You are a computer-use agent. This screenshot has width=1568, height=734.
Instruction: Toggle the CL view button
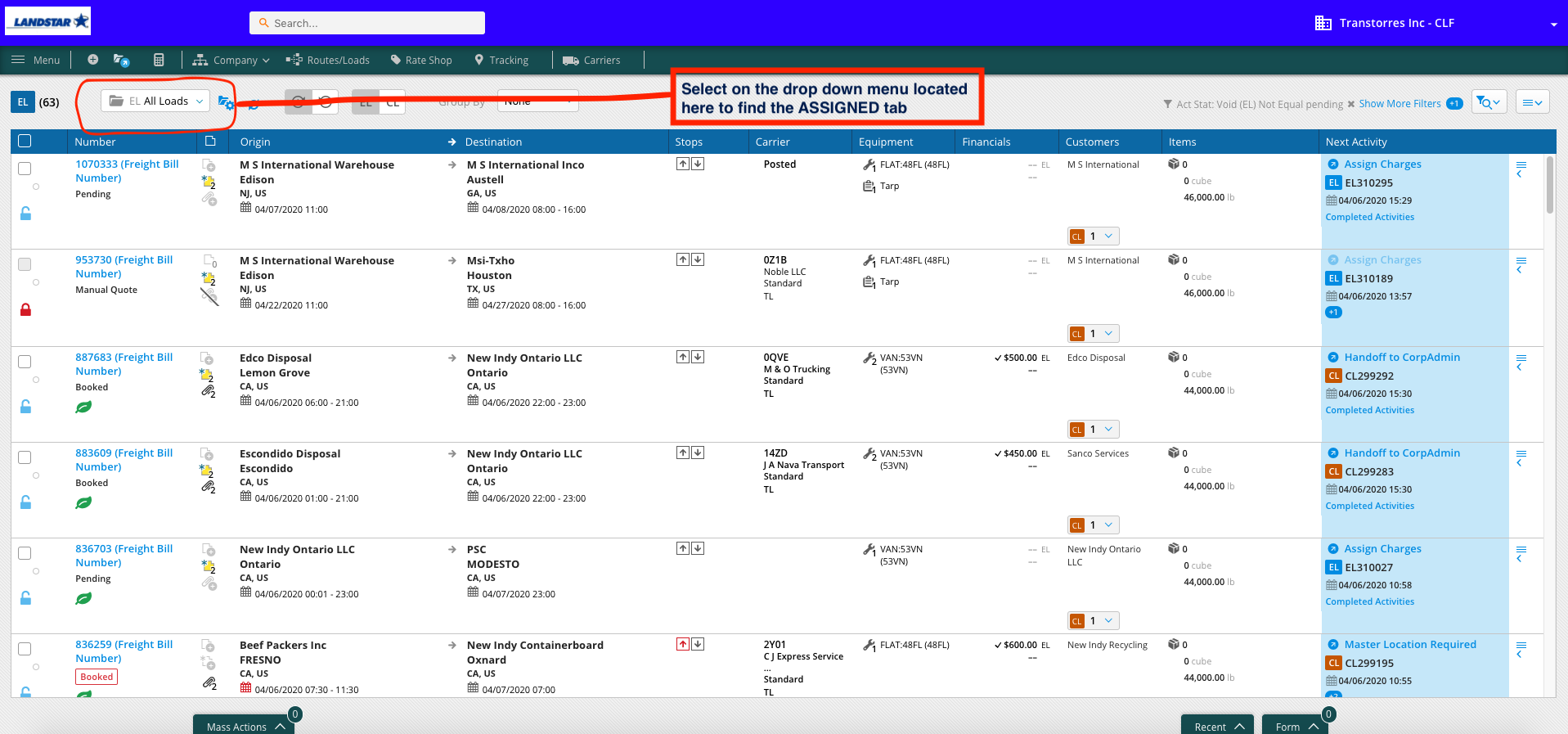[393, 102]
